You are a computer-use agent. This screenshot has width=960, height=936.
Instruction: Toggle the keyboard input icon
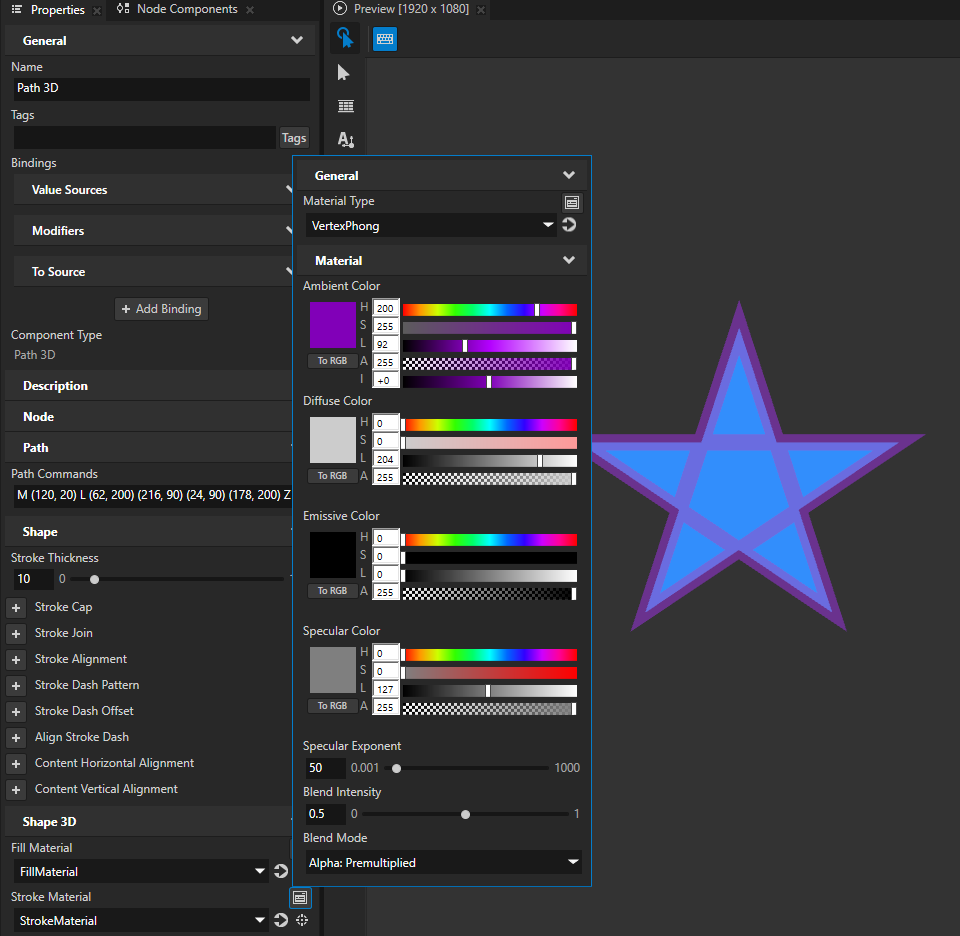point(385,38)
